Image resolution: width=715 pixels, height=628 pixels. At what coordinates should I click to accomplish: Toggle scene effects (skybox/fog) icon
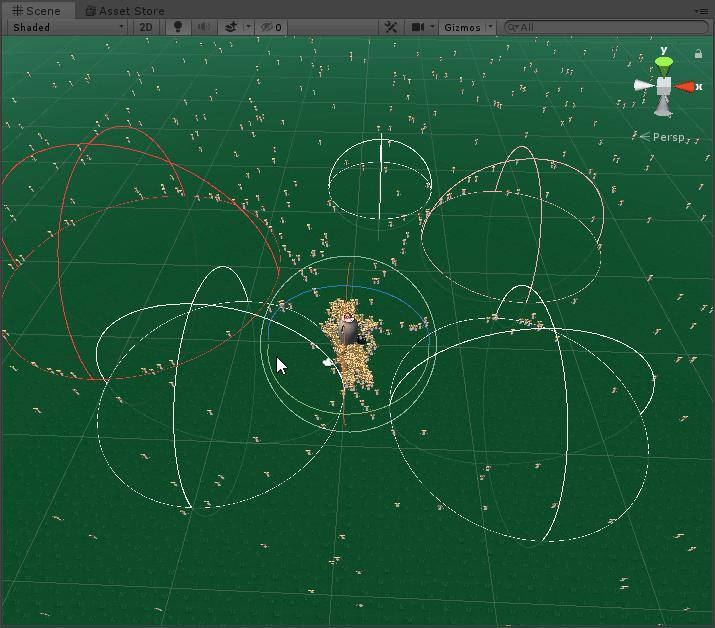coord(231,27)
